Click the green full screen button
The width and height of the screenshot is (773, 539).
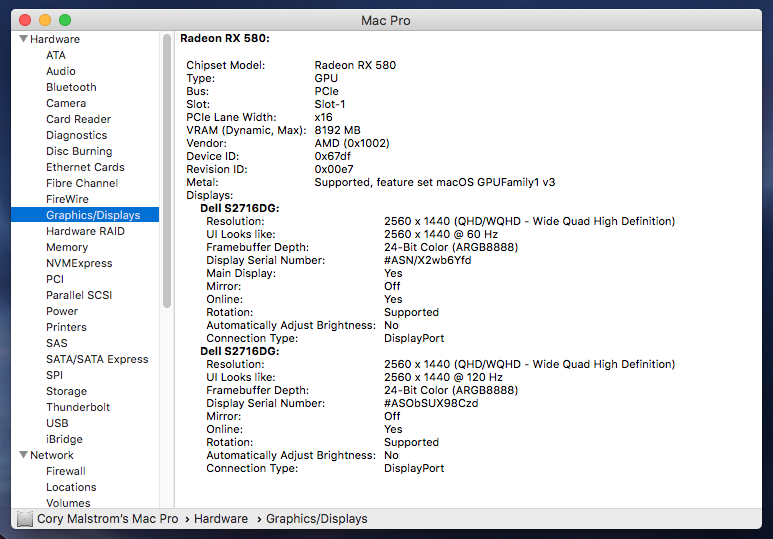[65, 20]
